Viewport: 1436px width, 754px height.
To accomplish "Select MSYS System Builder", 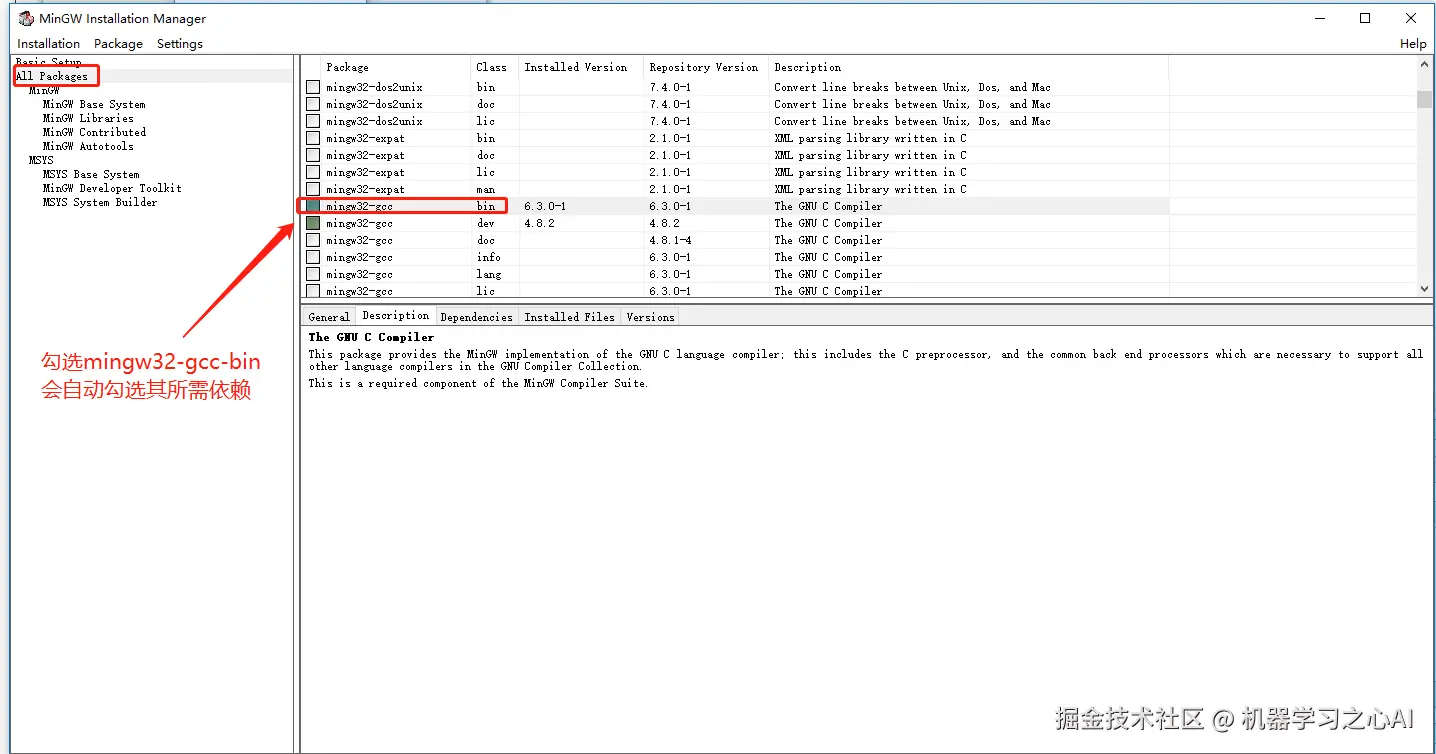I will click(100, 202).
